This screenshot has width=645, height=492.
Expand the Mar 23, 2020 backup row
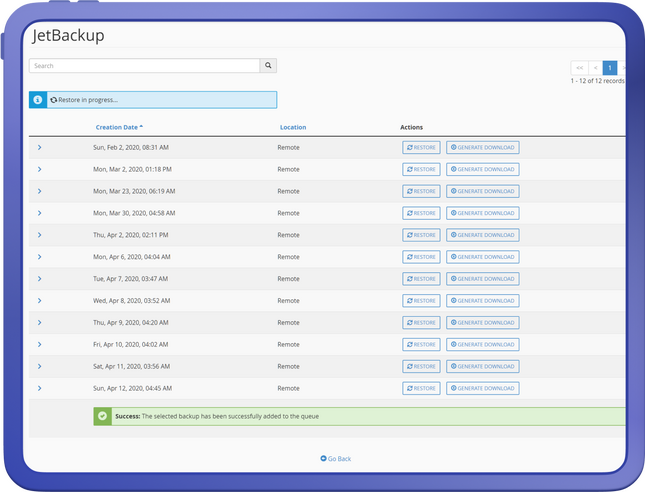coord(39,191)
